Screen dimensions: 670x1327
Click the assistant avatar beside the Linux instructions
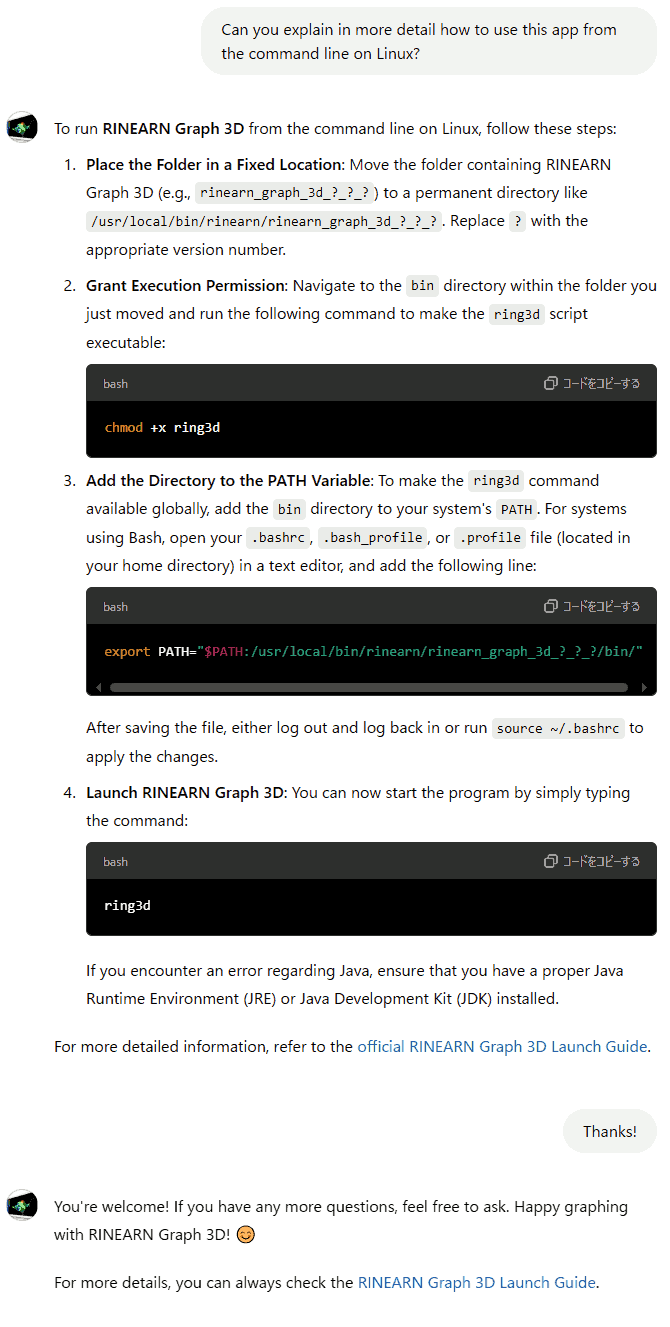coord(22,127)
